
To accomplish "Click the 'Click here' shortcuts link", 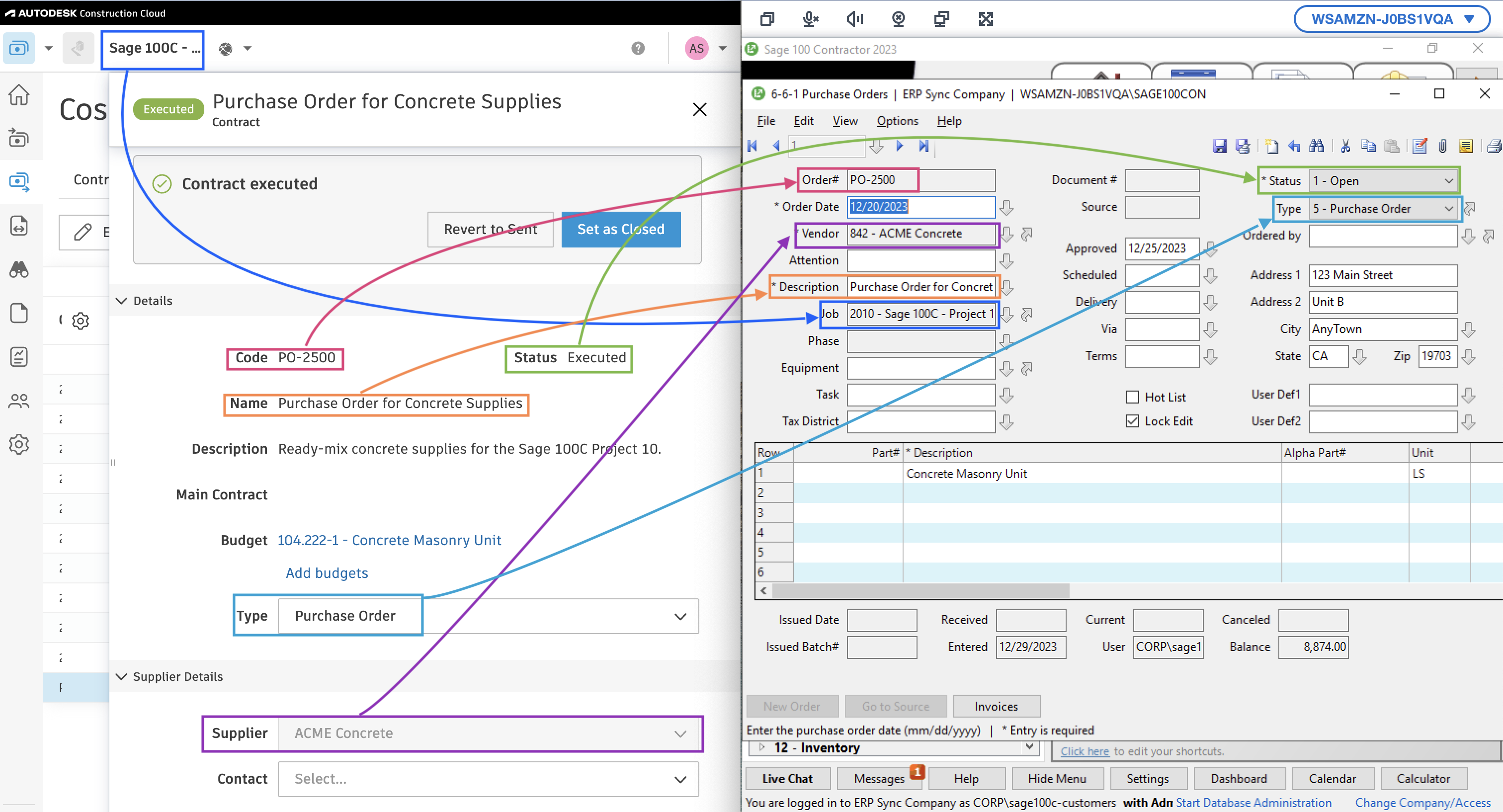I will tap(1085, 751).
